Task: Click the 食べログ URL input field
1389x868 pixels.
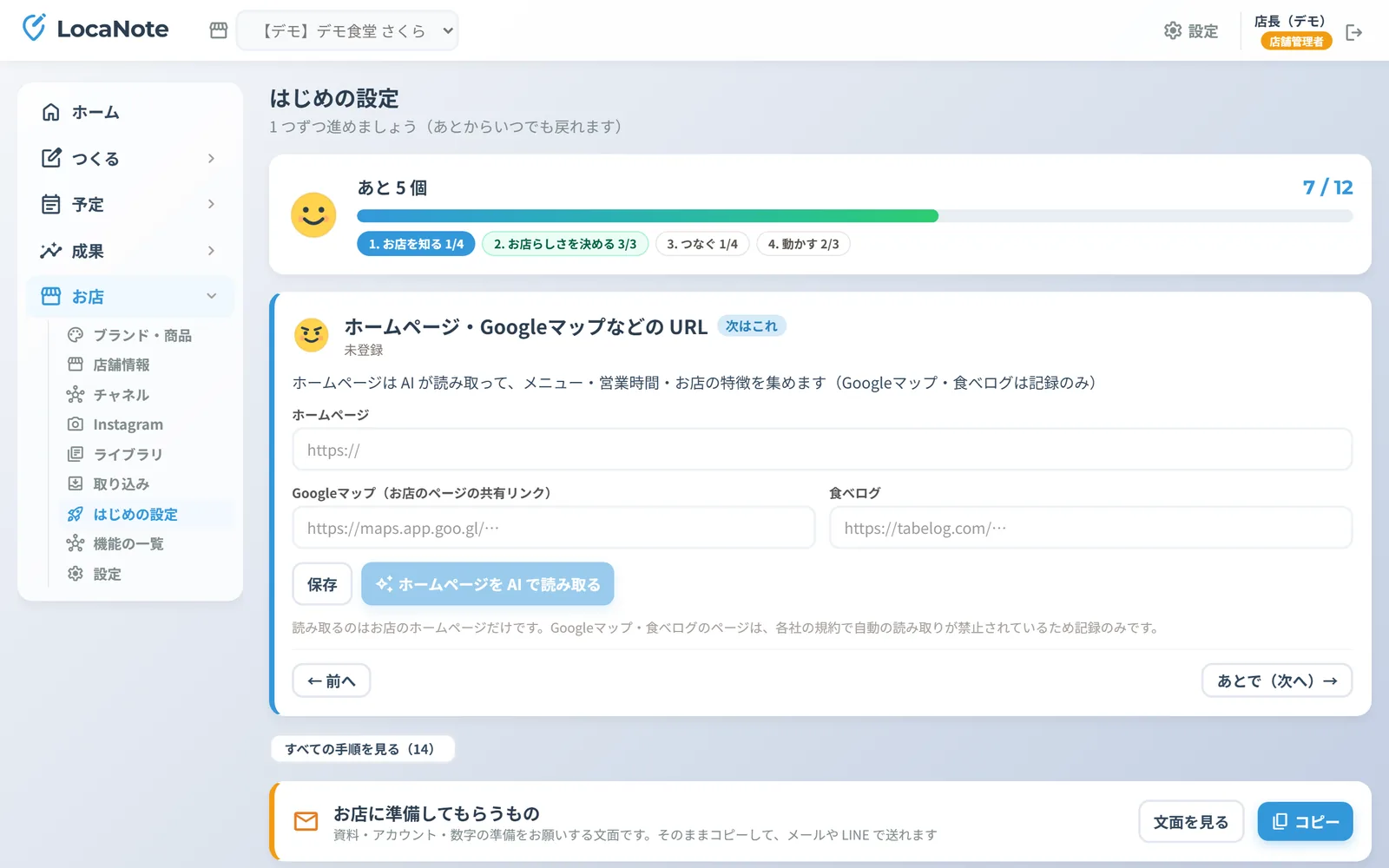Action: pos(1091,528)
